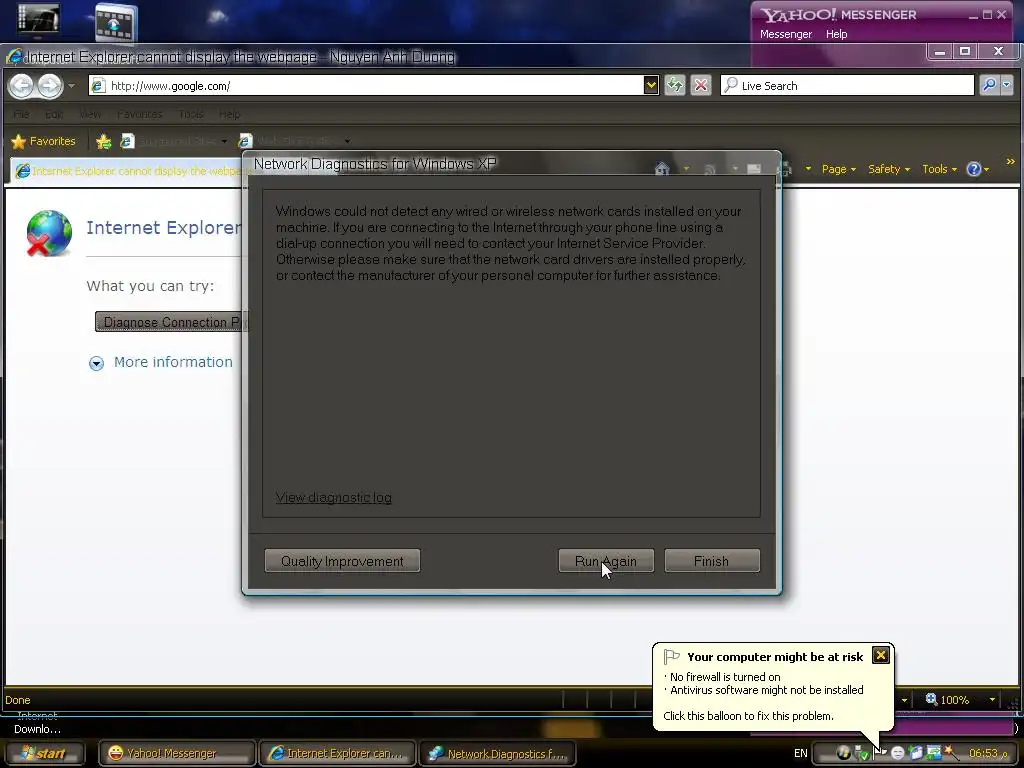Click the Print icon in command bar

[x=785, y=169]
